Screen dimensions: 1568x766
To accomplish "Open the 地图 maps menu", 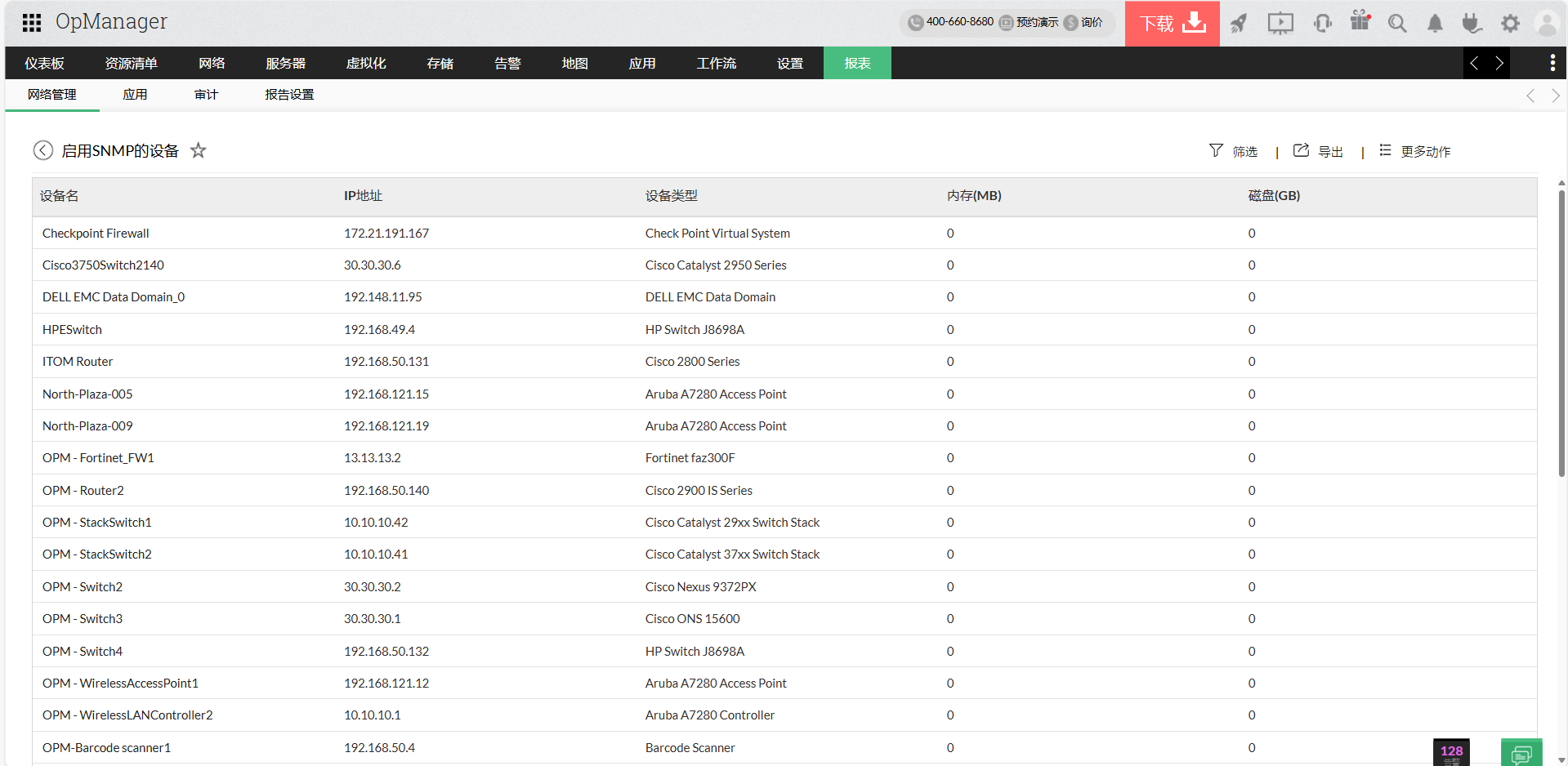I will [574, 63].
